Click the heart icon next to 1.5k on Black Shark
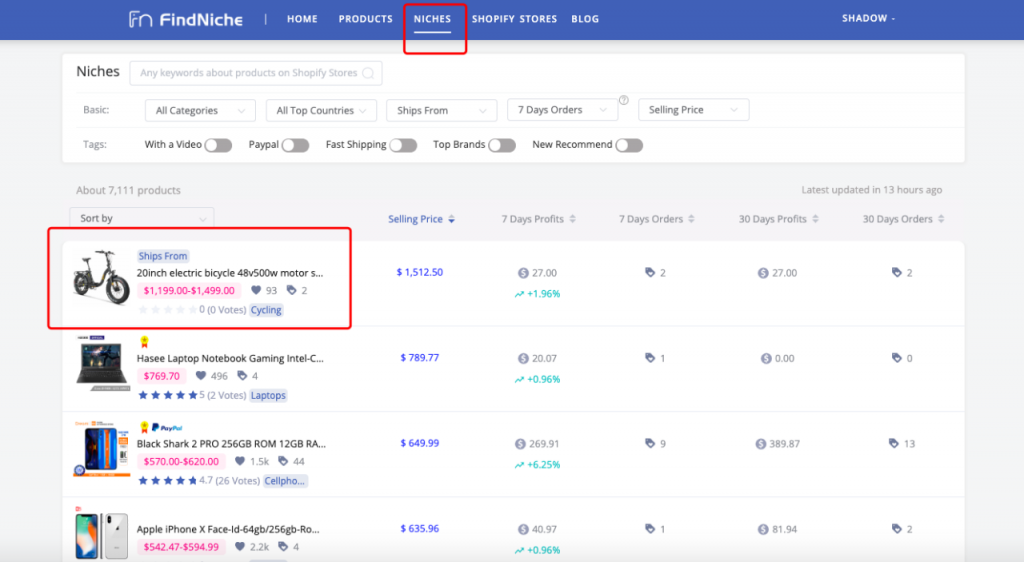 240,461
